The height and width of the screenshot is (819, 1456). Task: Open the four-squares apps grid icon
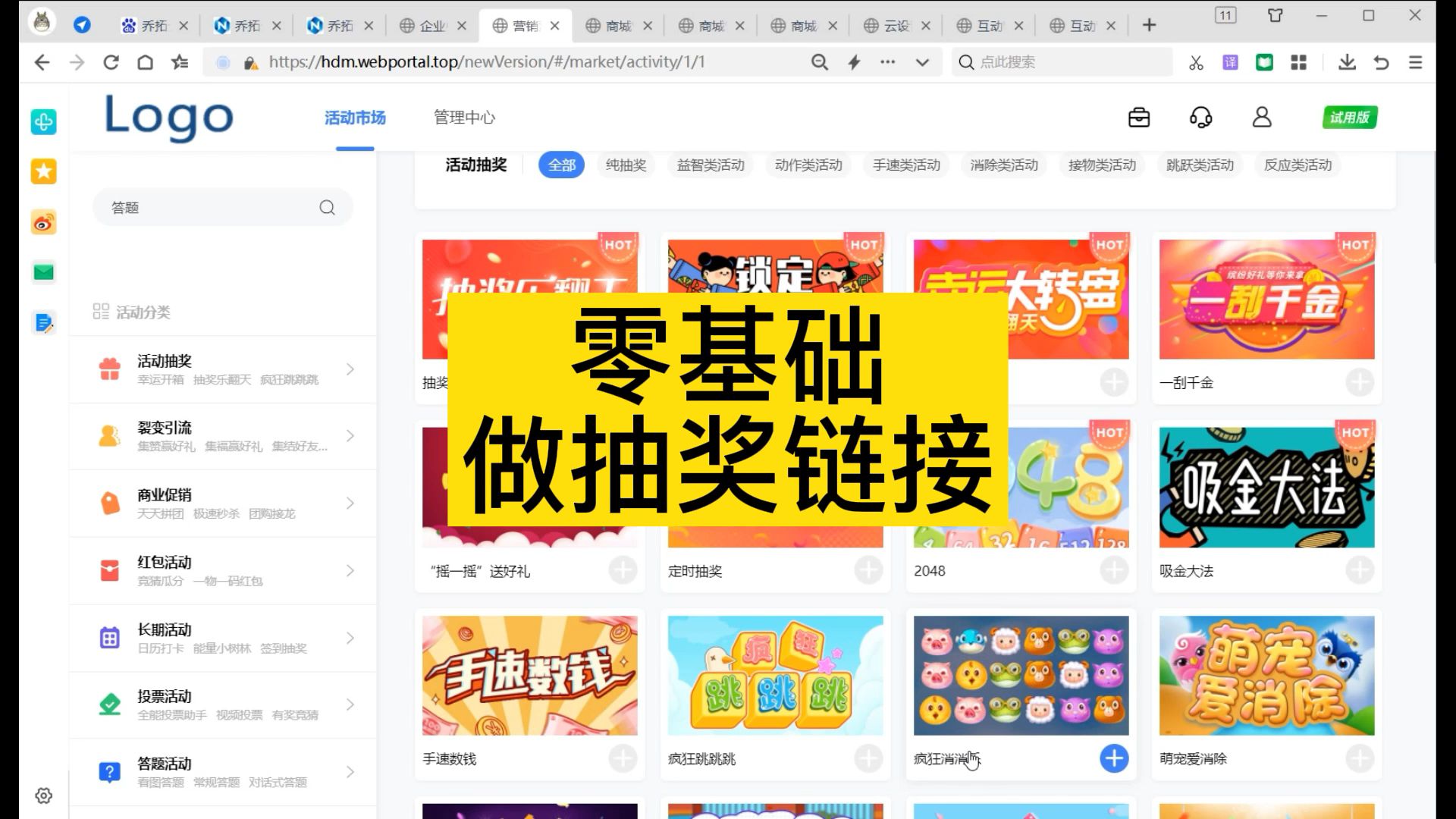1298,62
